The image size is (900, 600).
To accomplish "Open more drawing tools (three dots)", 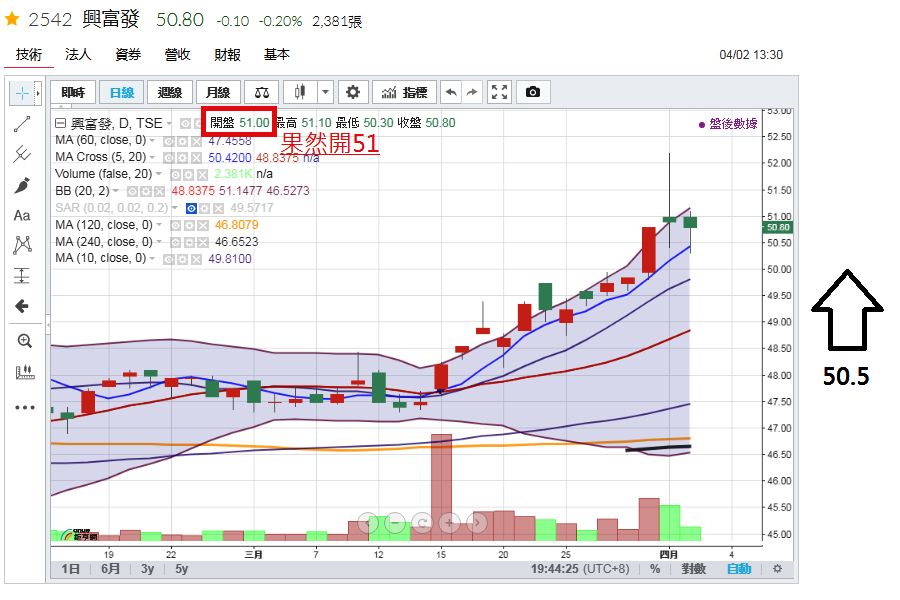I will coord(25,408).
